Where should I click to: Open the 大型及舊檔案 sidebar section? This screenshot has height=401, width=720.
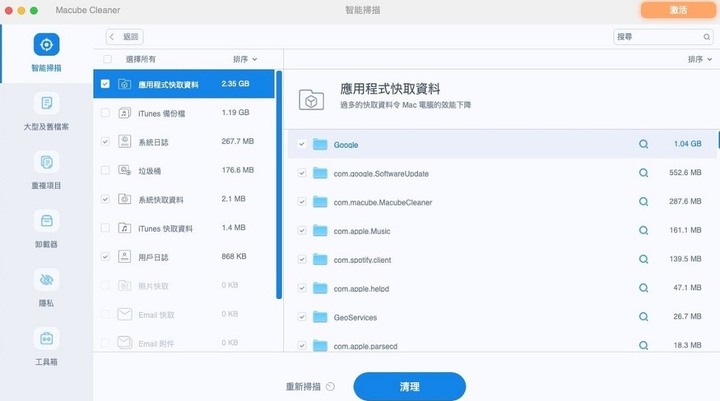pos(46,111)
